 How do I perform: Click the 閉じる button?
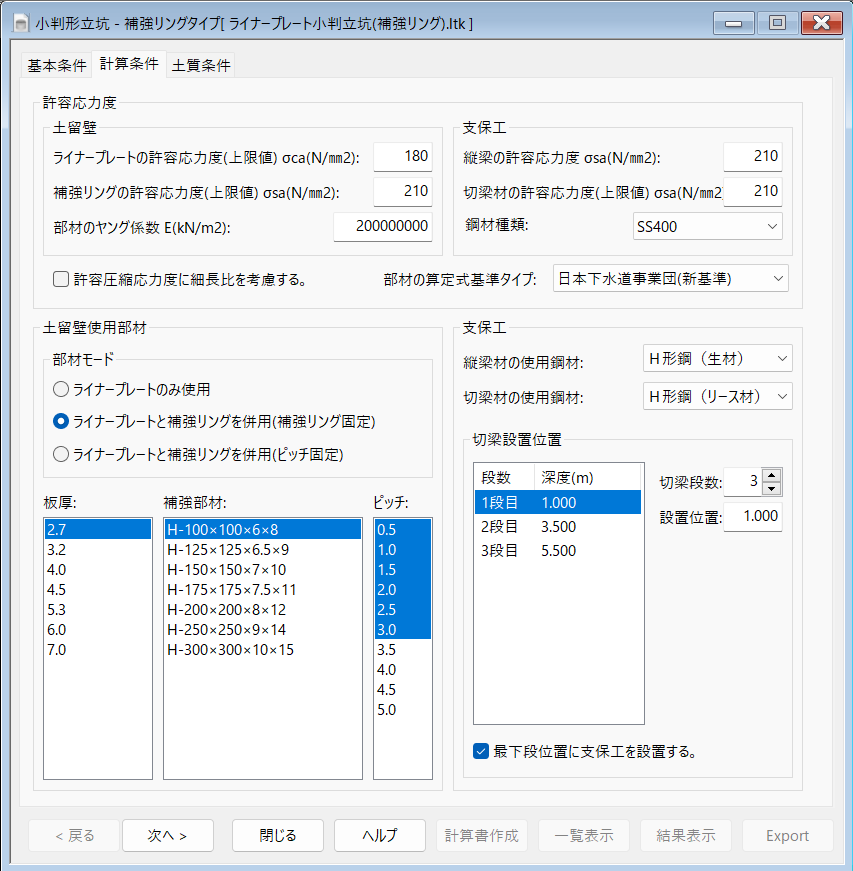(278, 835)
